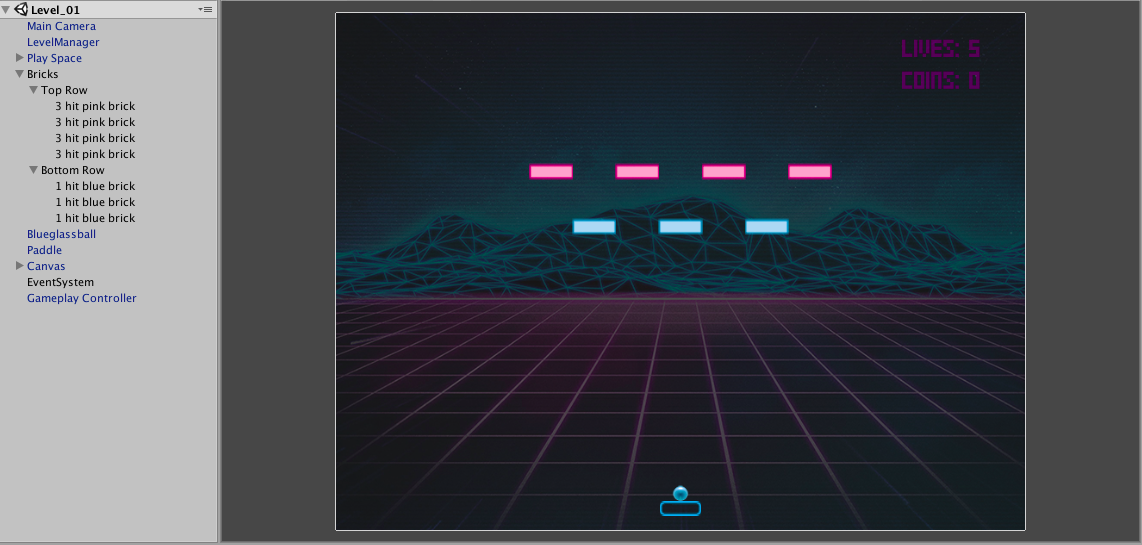
Task: Click the Unity scene icon beside Level_01
Action: coord(20,9)
